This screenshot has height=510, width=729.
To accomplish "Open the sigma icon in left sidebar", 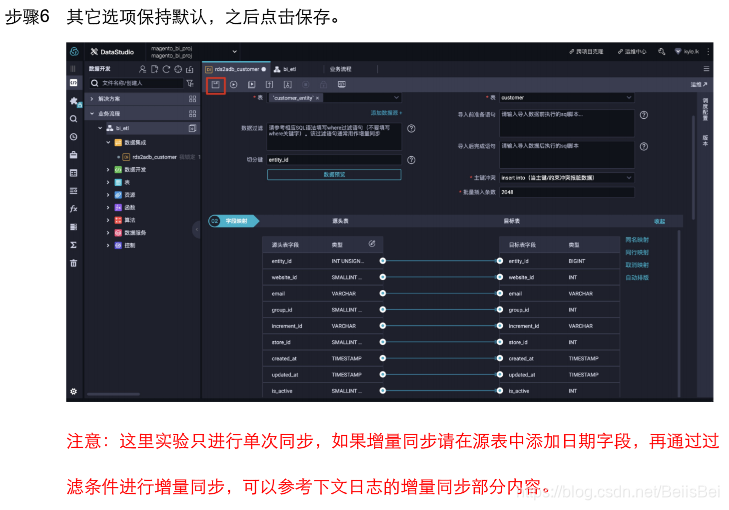I will [73, 245].
